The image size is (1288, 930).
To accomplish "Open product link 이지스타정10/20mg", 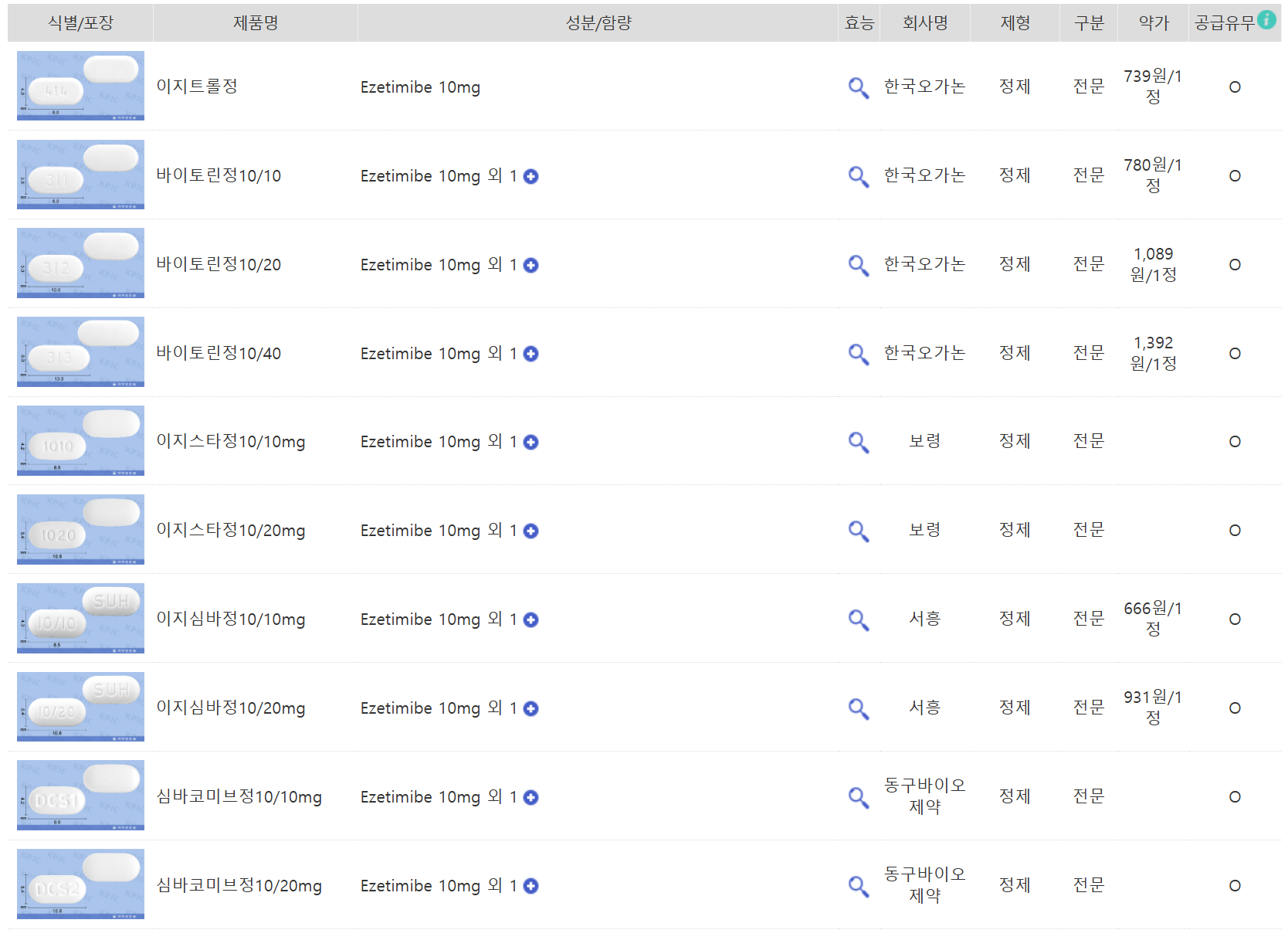I will (x=231, y=531).
